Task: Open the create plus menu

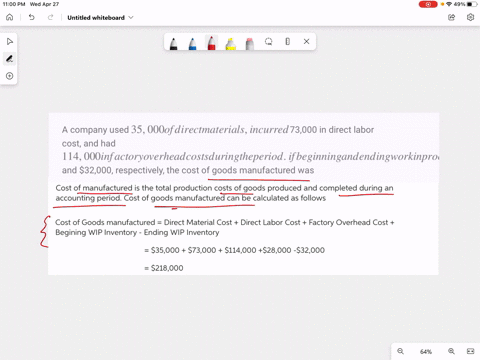Action: pyautogui.click(x=9, y=76)
